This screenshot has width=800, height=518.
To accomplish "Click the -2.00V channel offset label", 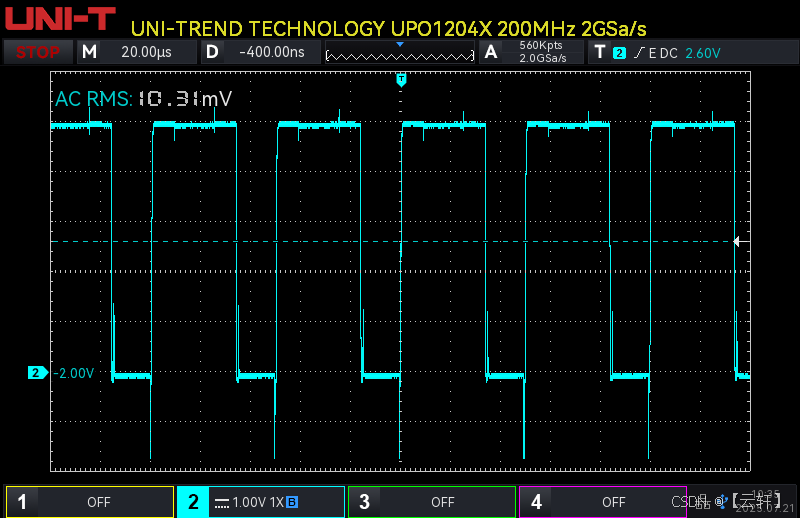I will click(73, 373).
